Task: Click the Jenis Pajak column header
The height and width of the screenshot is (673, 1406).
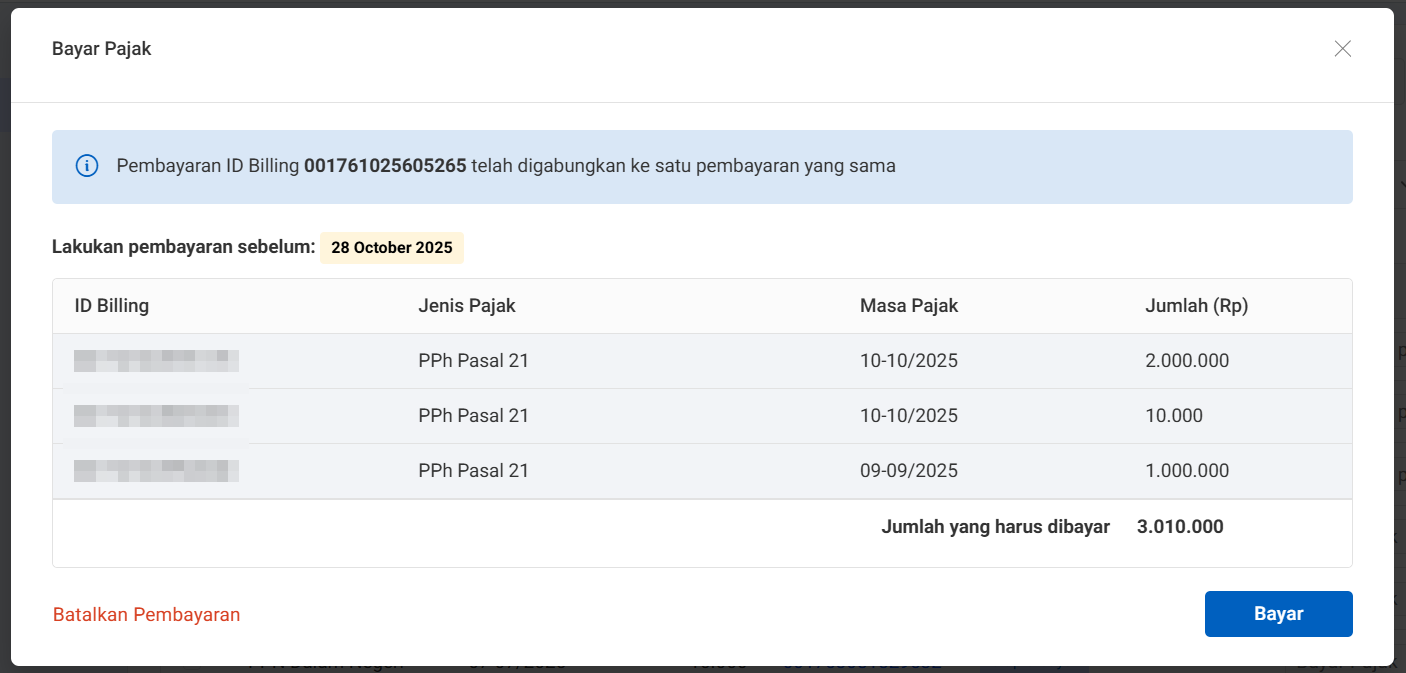Action: (x=467, y=306)
